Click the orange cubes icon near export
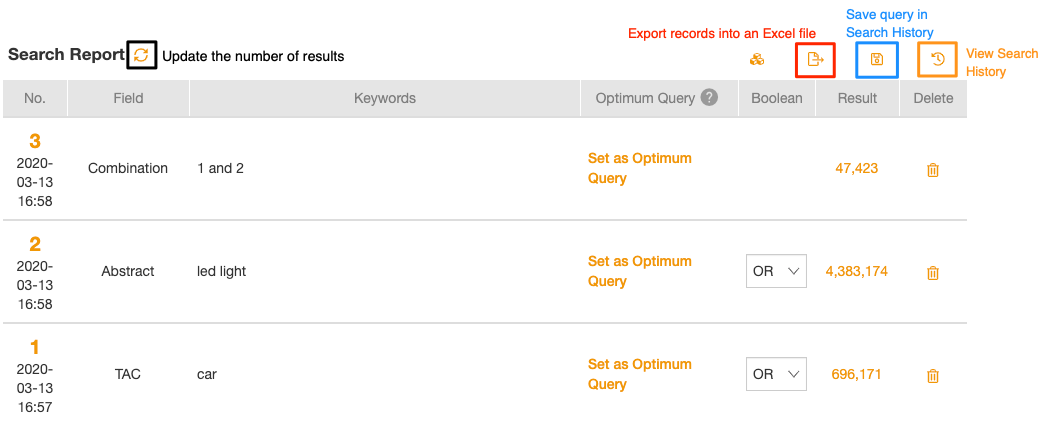 [x=756, y=60]
